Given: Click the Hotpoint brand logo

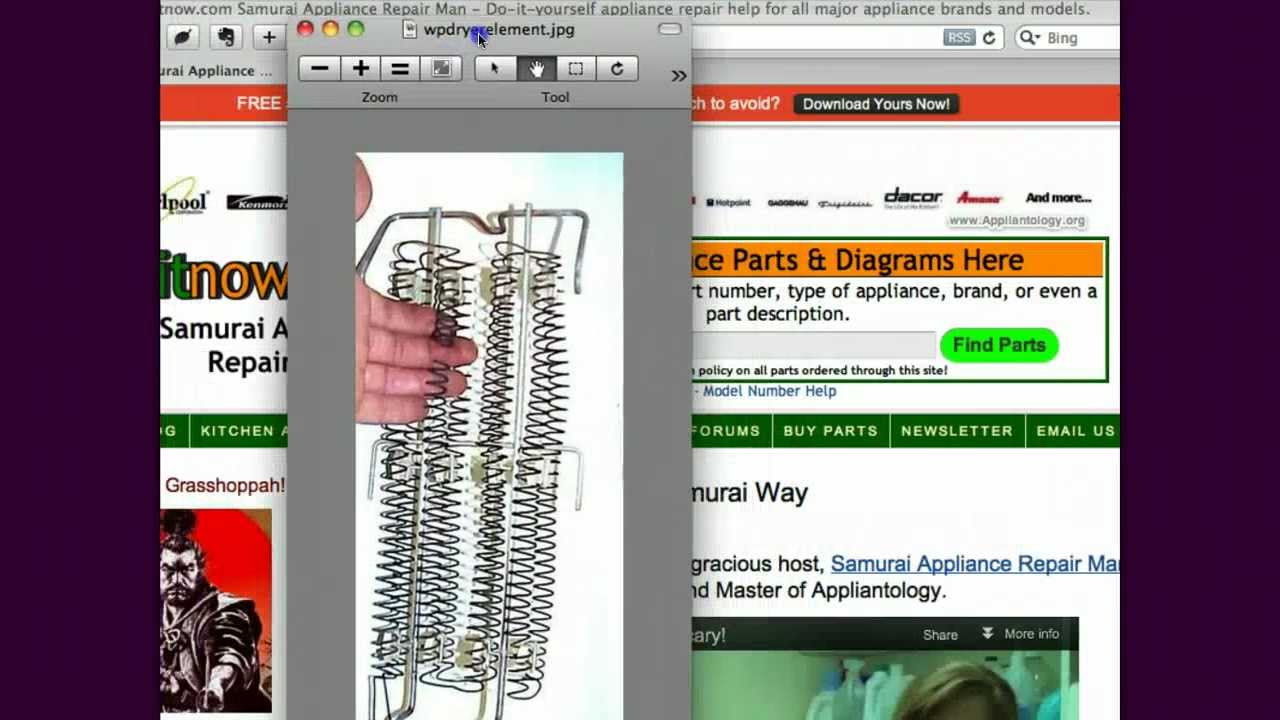Looking at the screenshot, I should 728,203.
